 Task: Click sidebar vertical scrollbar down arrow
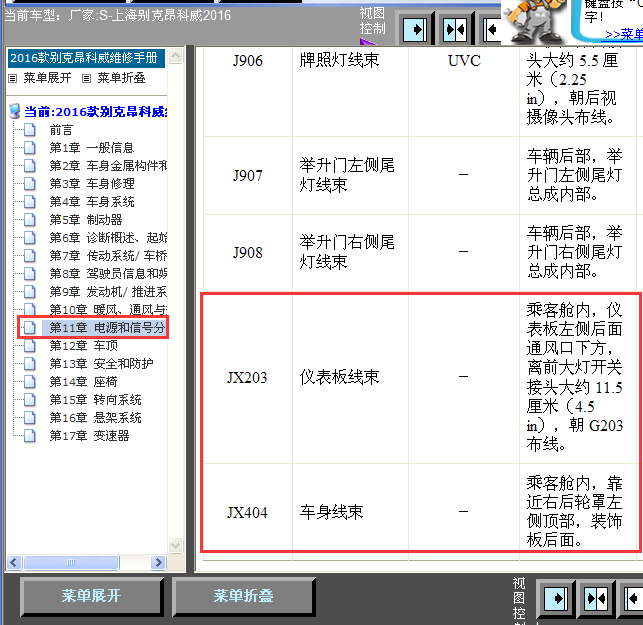176,545
